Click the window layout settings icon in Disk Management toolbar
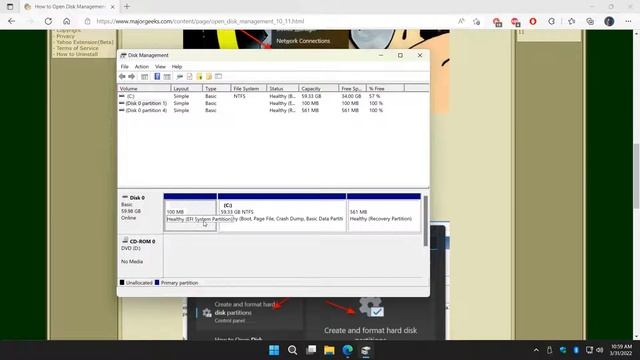 point(218,76)
